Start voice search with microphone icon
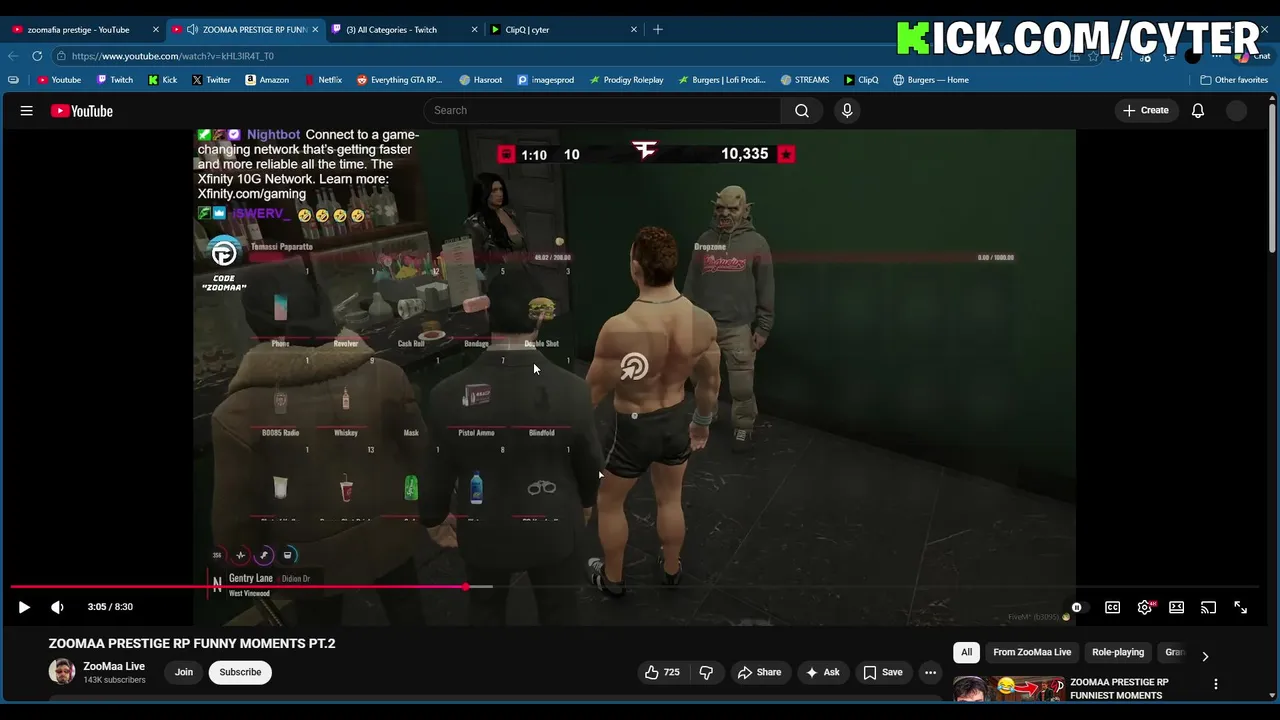Screen dimensions: 1280x720 [x=847, y=110]
